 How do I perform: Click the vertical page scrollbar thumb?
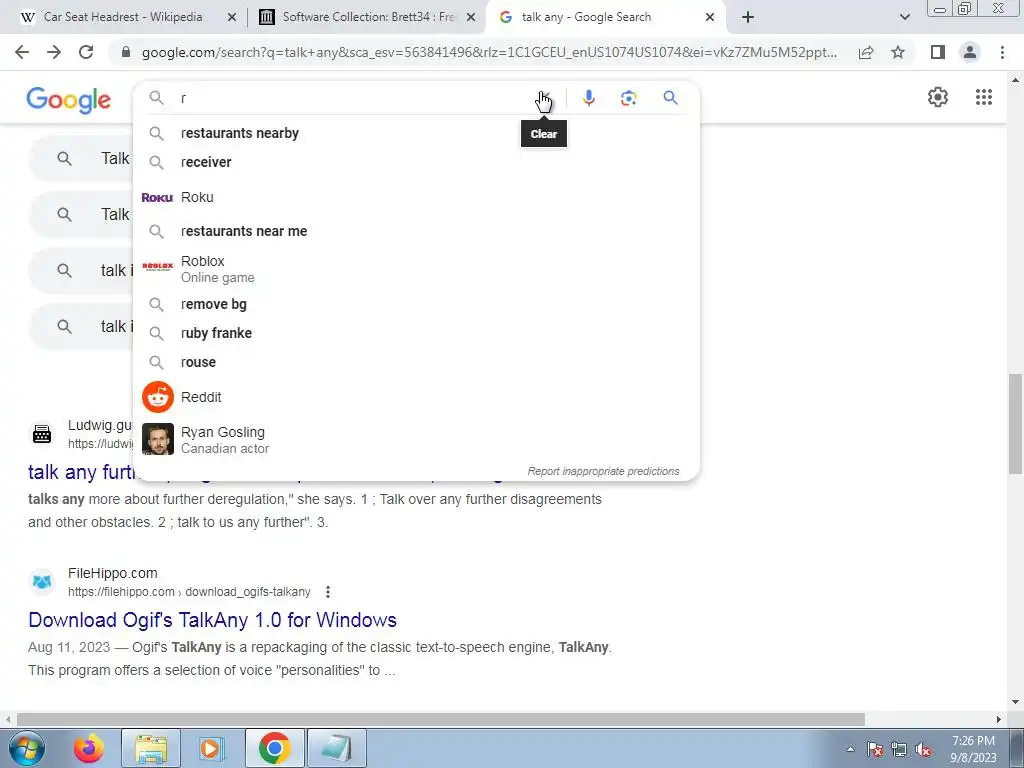tap(1016, 424)
